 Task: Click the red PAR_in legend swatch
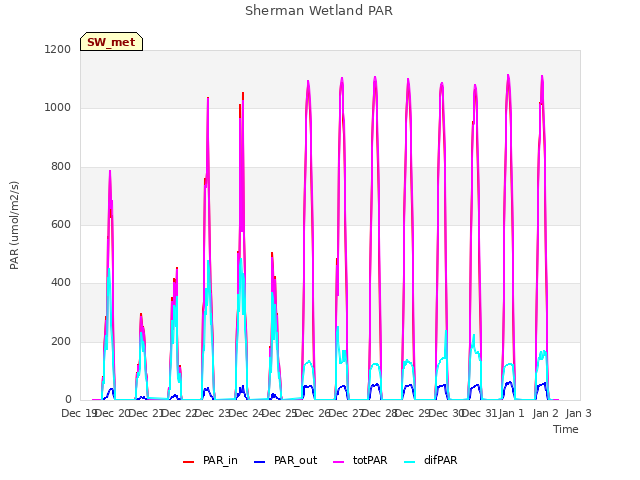[x=189, y=462]
